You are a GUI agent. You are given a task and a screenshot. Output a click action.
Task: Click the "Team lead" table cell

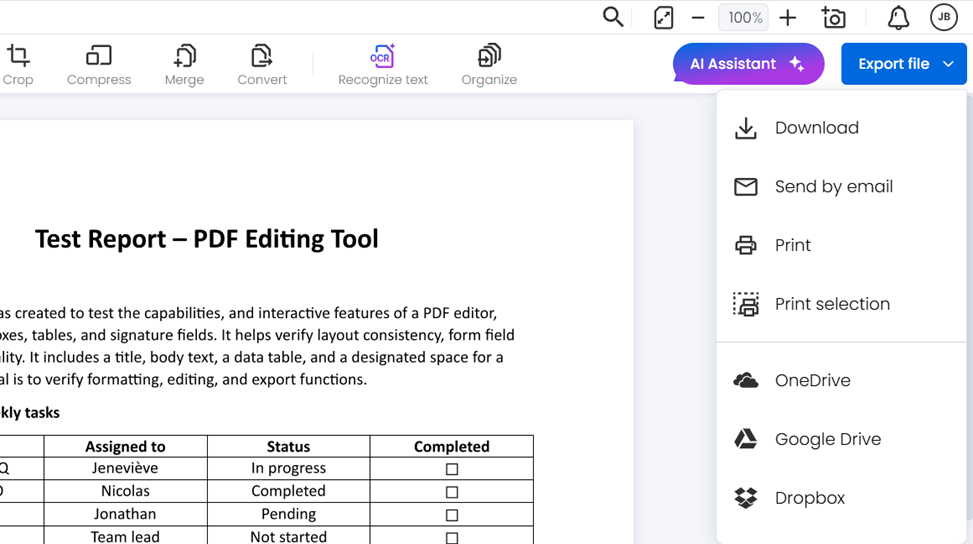(x=125, y=537)
